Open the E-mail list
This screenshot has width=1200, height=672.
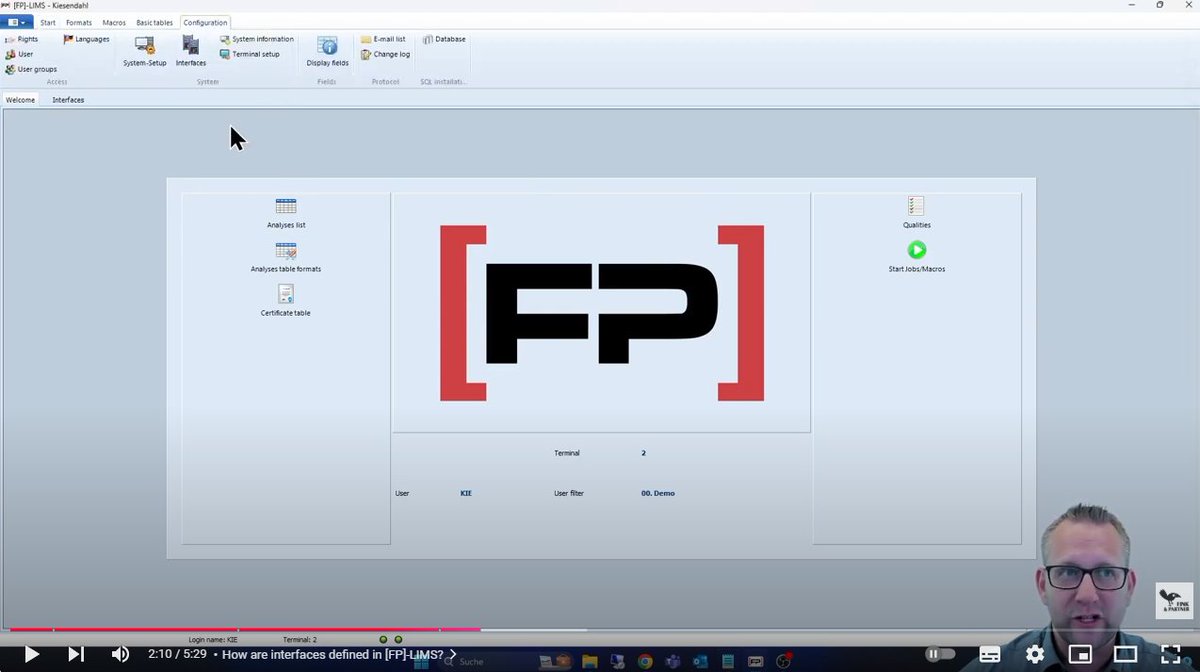point(386,39)
